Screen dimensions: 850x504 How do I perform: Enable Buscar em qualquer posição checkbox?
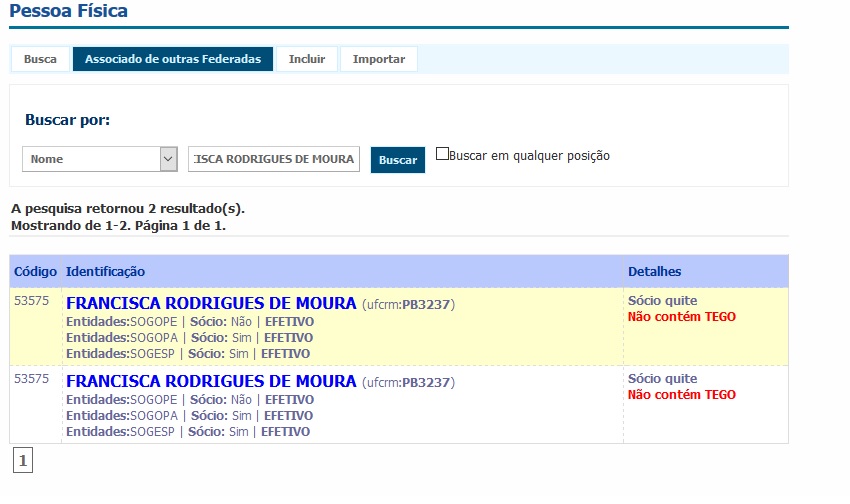point(442,155)
